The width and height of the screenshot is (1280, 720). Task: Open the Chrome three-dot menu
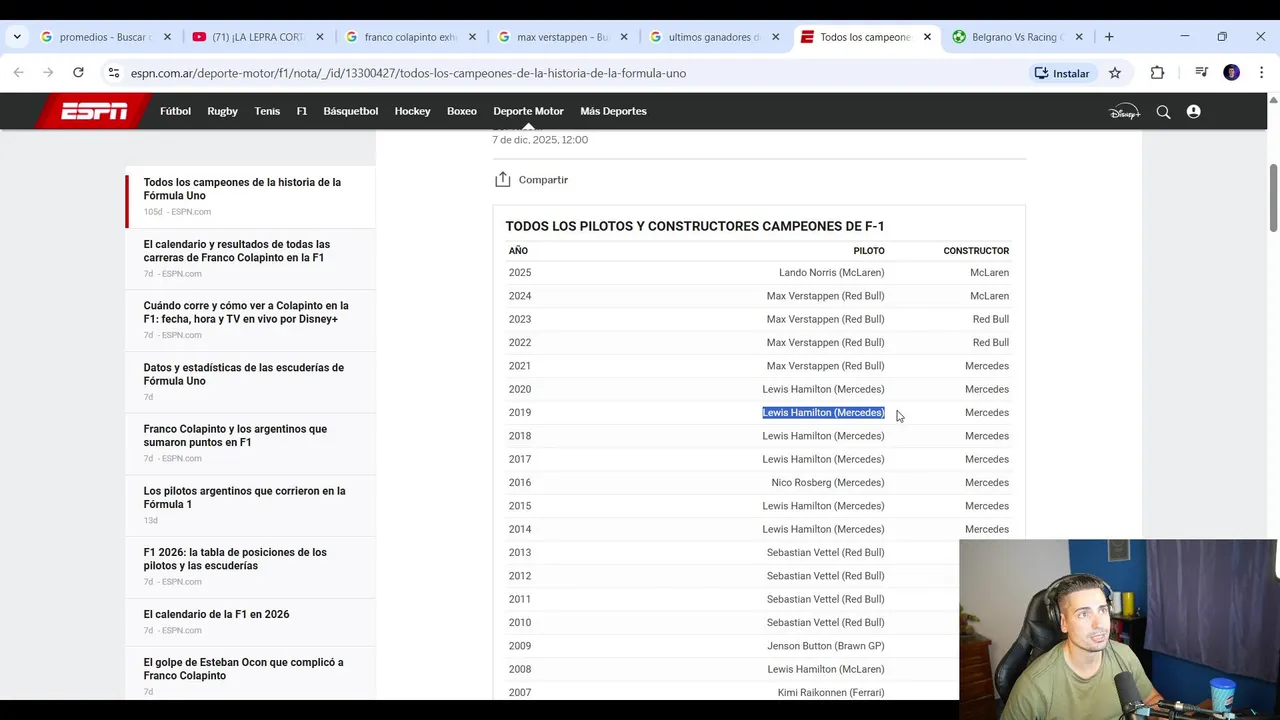[x=1261, y=73]
